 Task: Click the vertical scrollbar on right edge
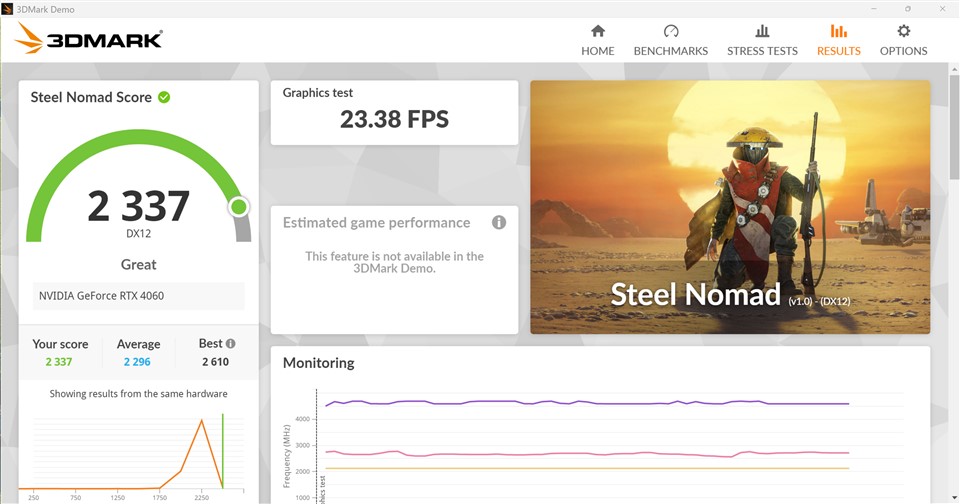953,130
